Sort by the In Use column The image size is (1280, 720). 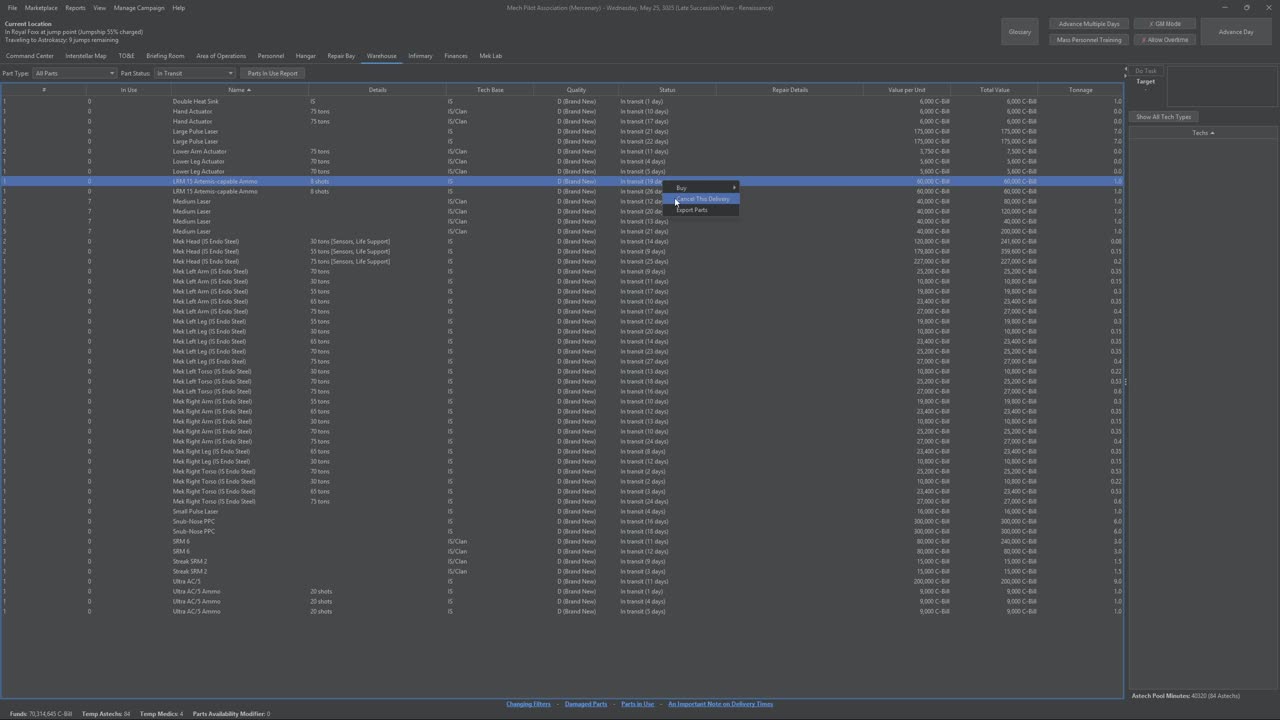click(x=129, y=90)
